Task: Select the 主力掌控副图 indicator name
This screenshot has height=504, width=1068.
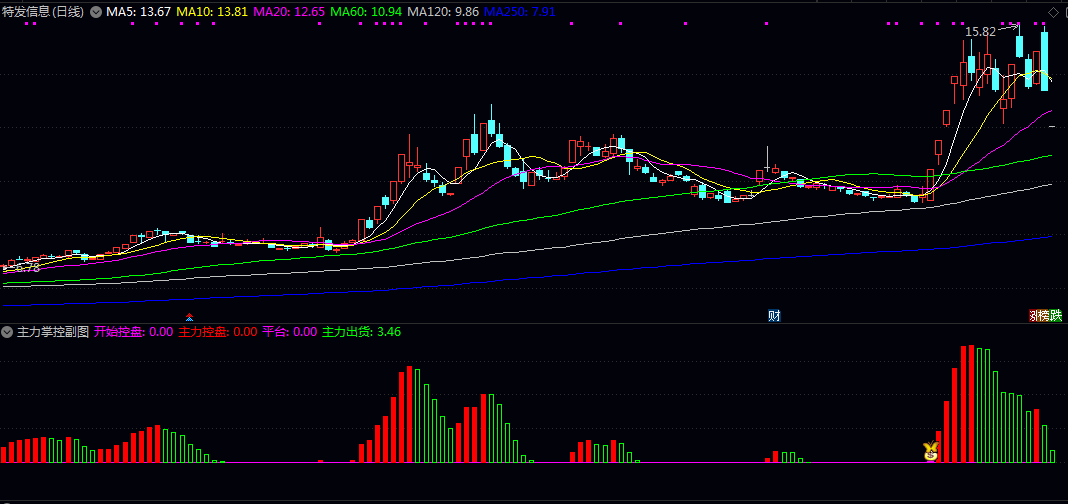Action: tap(53, 332)
